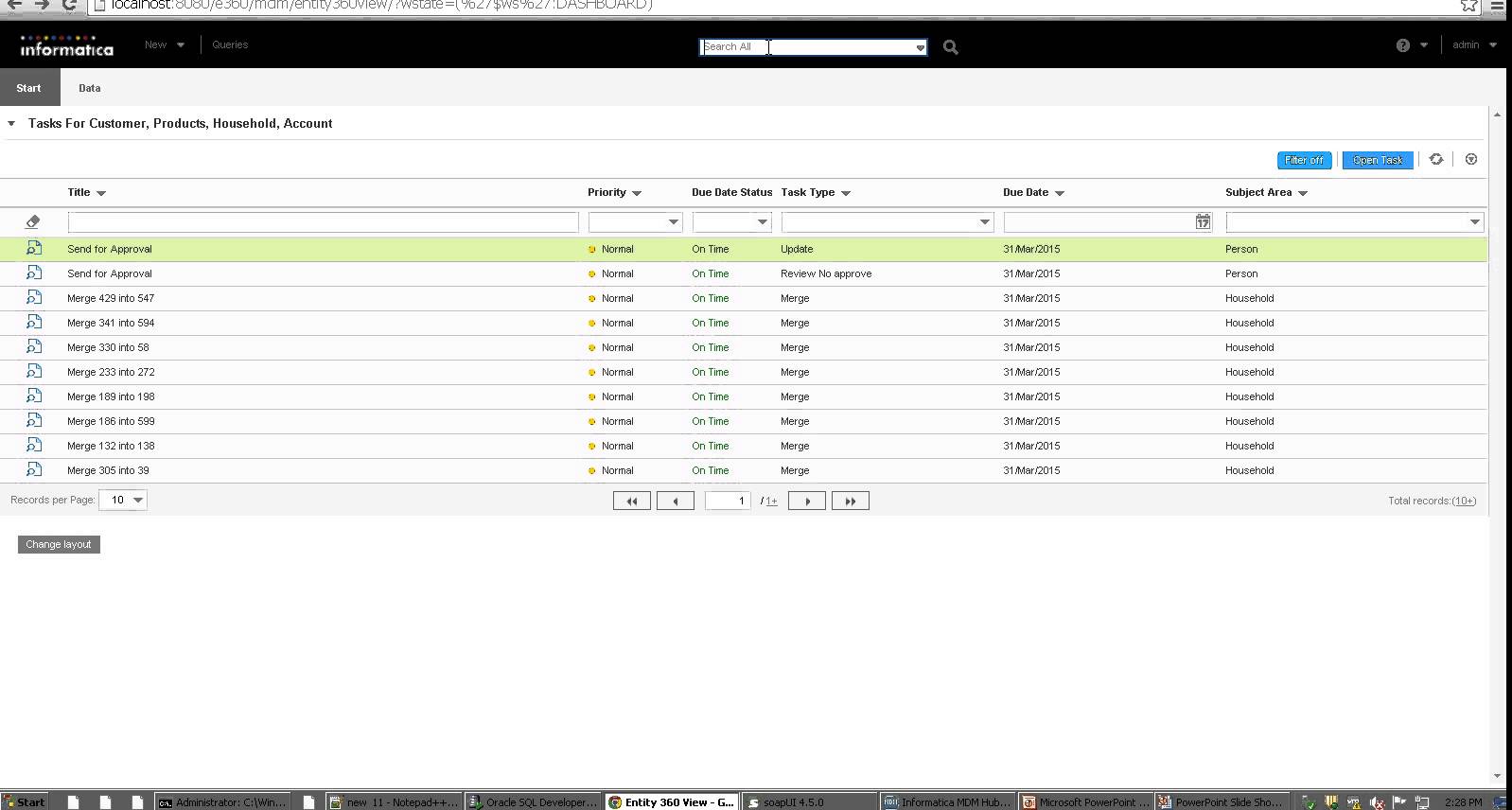Image resolution: width=1512 pixels, height=810 pixels.
Task: Click the help question mark icon
Action: (x=1402, y=45)
